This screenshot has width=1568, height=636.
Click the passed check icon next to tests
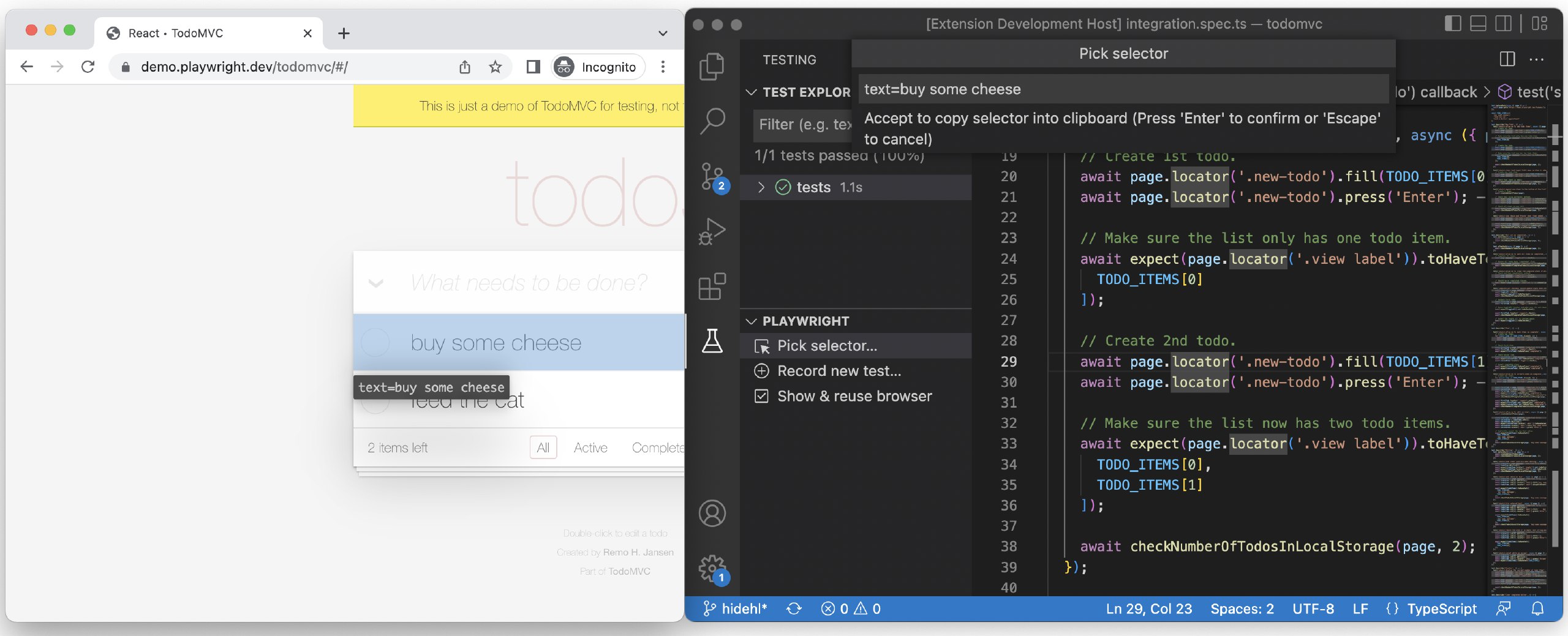click(x=783, y=187)
